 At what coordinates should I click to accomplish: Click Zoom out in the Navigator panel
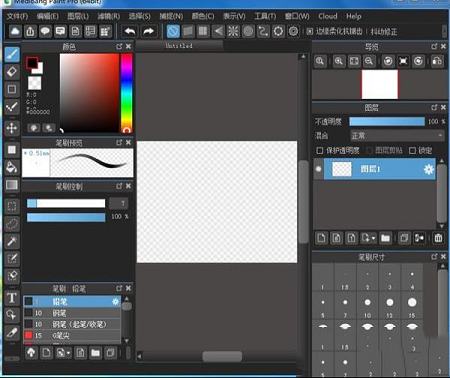pos(369,61)
